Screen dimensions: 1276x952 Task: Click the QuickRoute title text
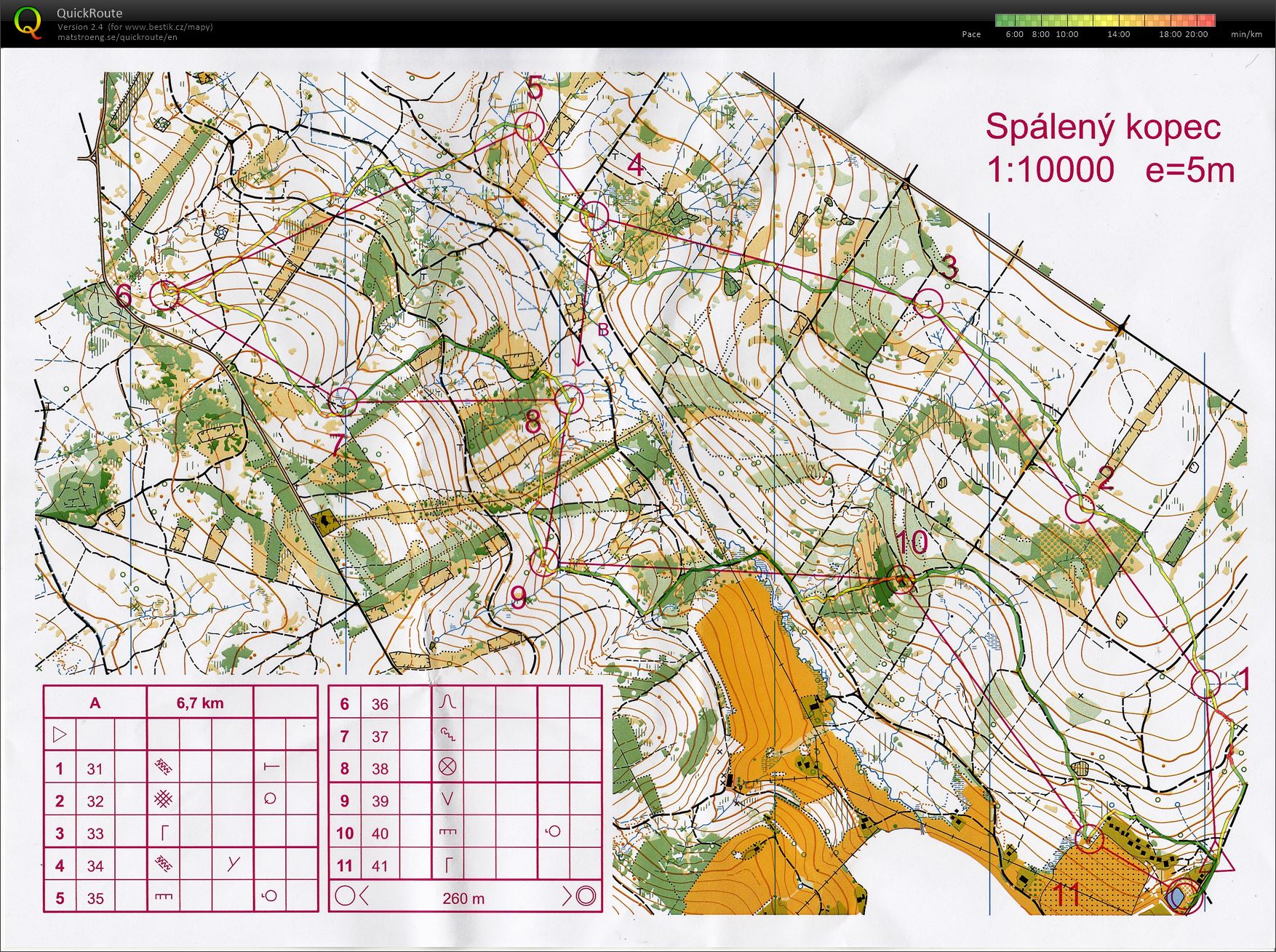click(89, 13)
